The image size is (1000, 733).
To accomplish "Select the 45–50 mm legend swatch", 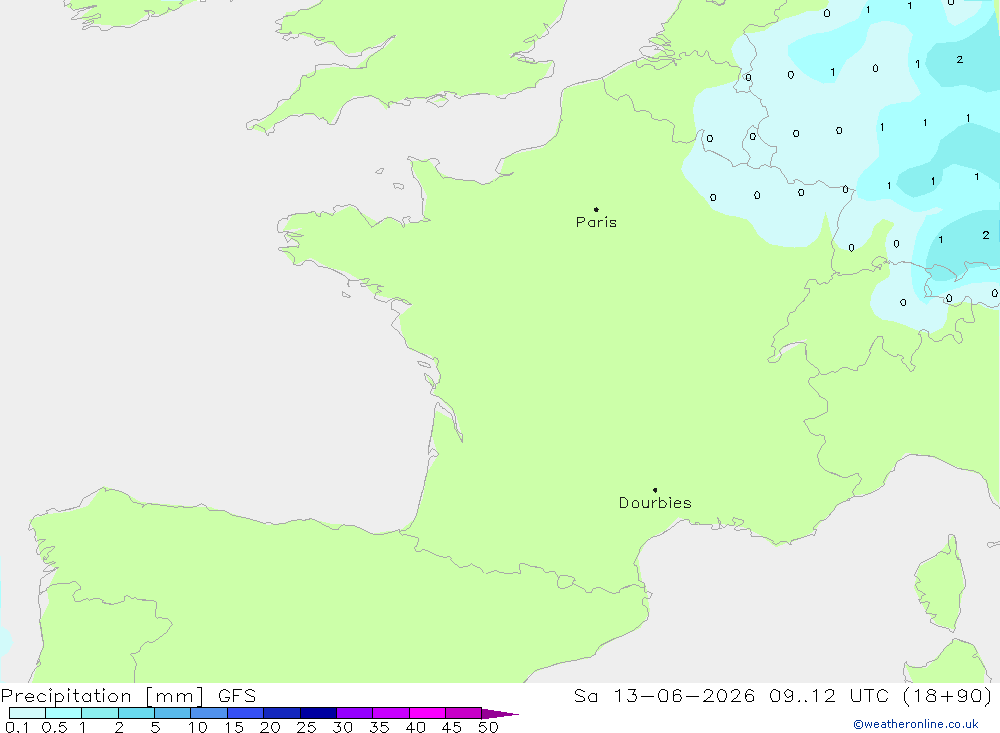I will (x=464, y=713).
